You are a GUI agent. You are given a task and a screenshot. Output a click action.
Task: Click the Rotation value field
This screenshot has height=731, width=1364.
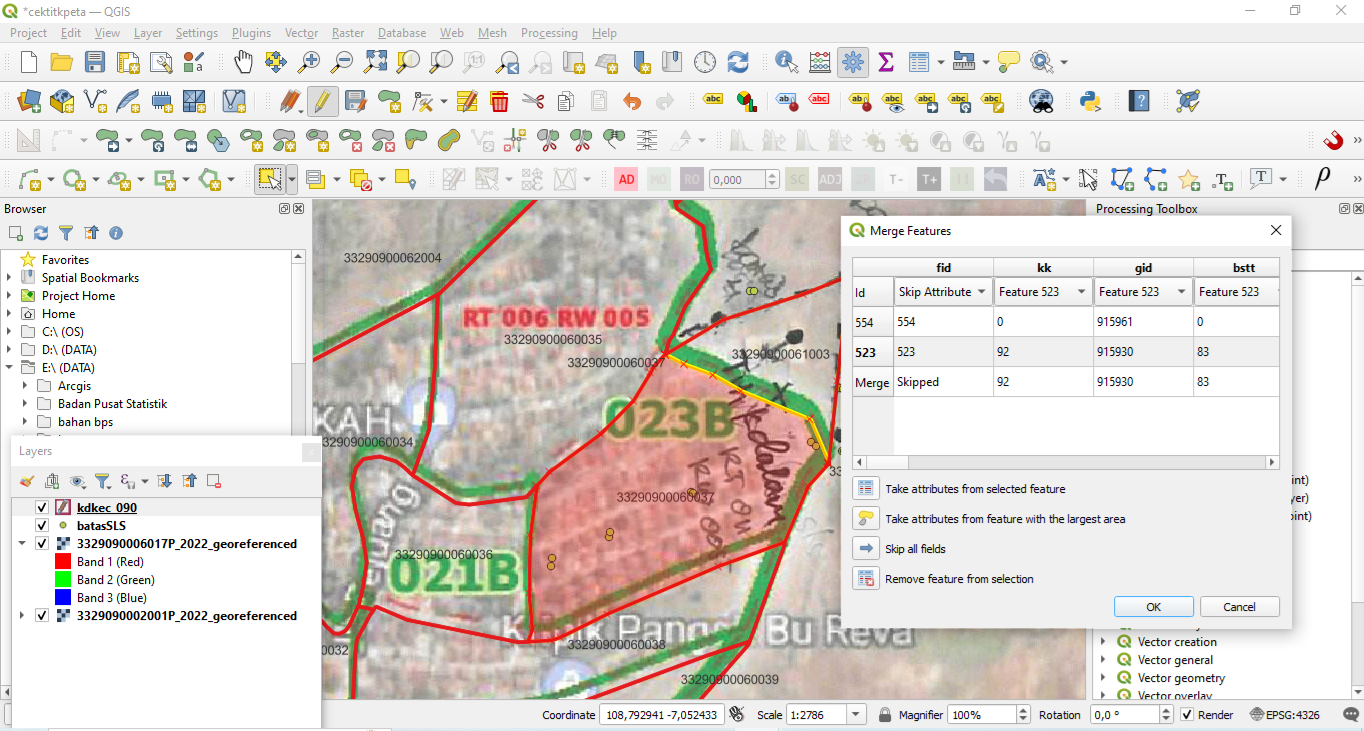click(1125, 715)
